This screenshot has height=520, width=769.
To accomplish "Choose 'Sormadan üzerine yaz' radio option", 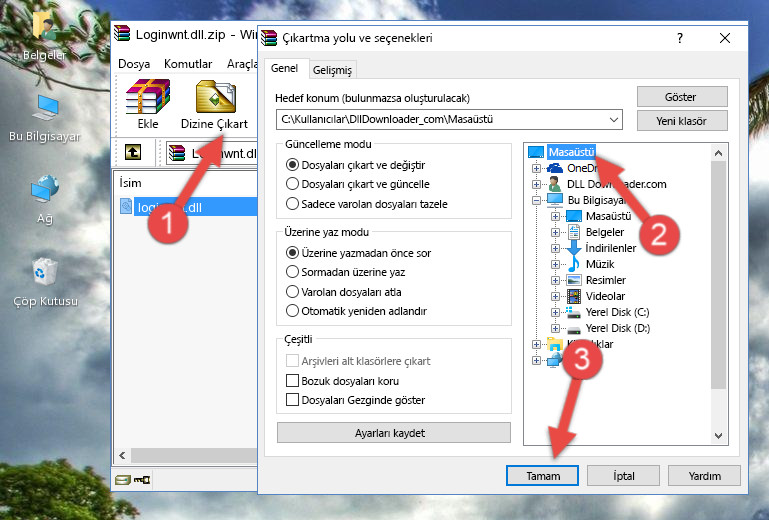I will point(293,271).
